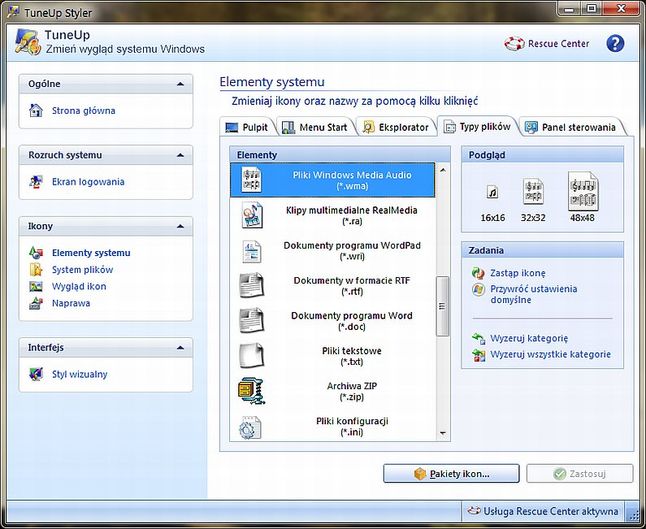Click the RealMedia clip file icon
This screenshot has height=529, width=646.
[x=252, y=215]
